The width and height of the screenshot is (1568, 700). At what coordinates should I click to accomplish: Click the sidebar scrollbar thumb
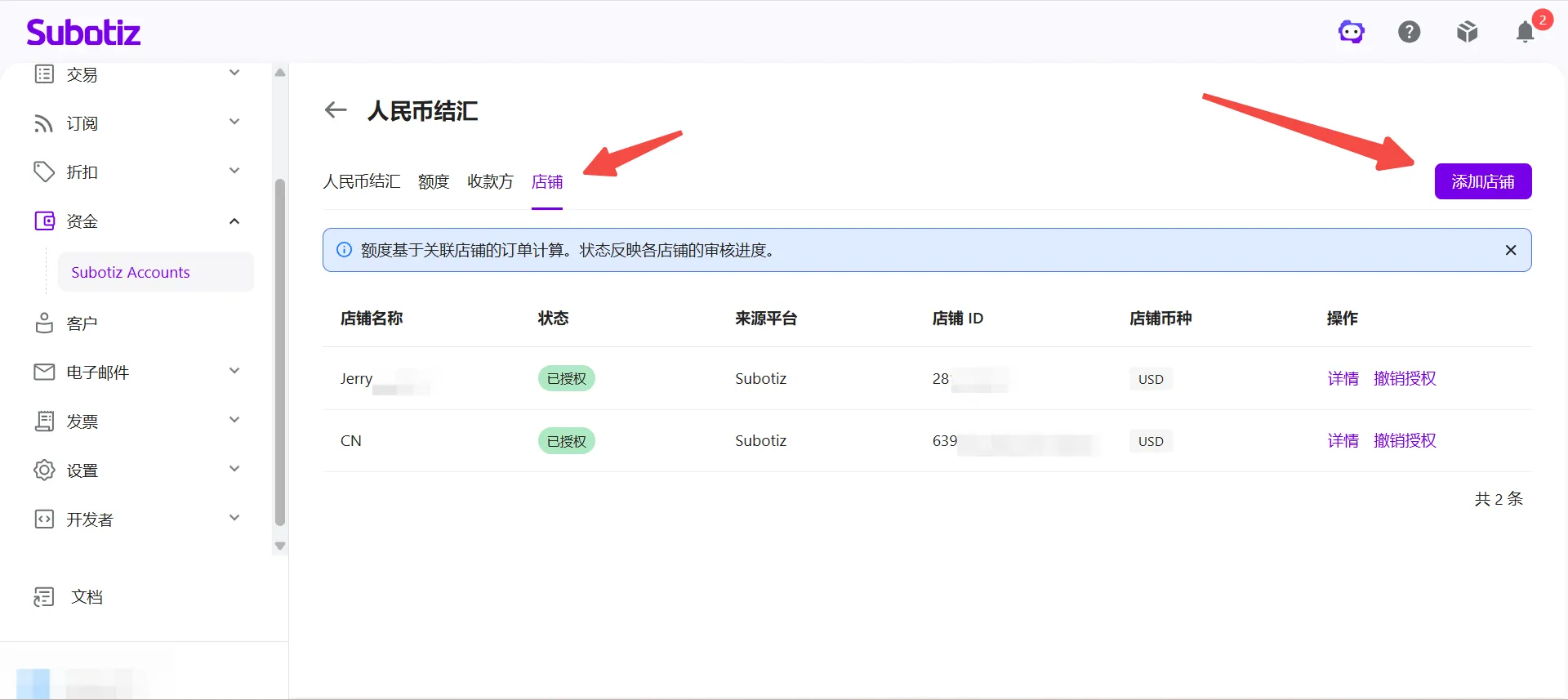[280, 351]
